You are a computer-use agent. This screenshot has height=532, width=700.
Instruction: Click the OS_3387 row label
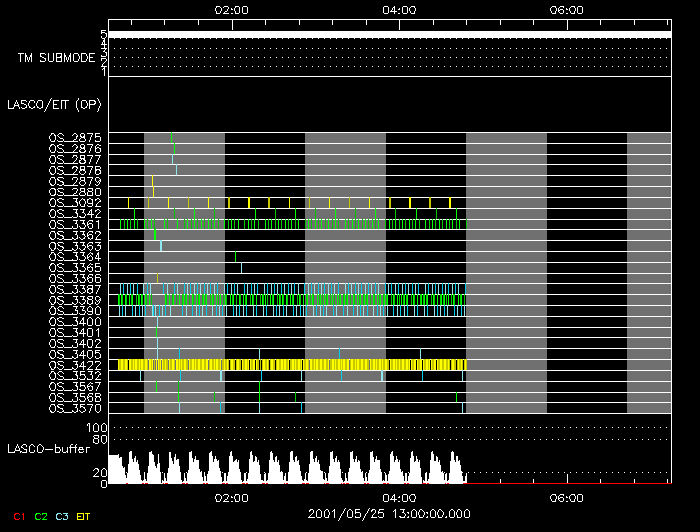tap(75, 289)
